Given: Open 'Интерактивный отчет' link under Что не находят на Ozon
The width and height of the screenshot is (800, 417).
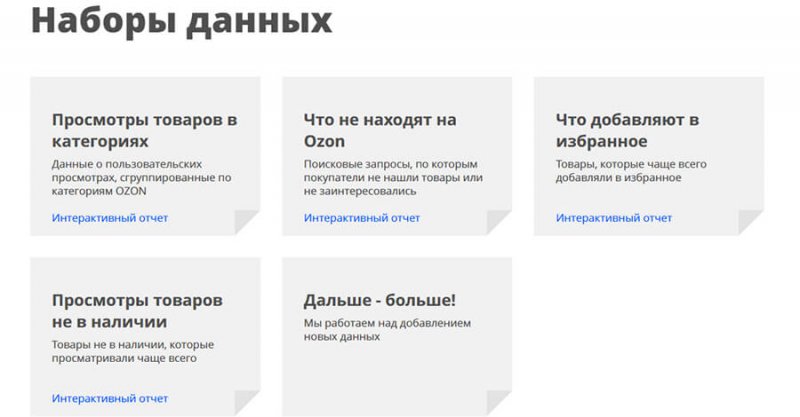Looking at the screenshot, I should tap(362, 218).
